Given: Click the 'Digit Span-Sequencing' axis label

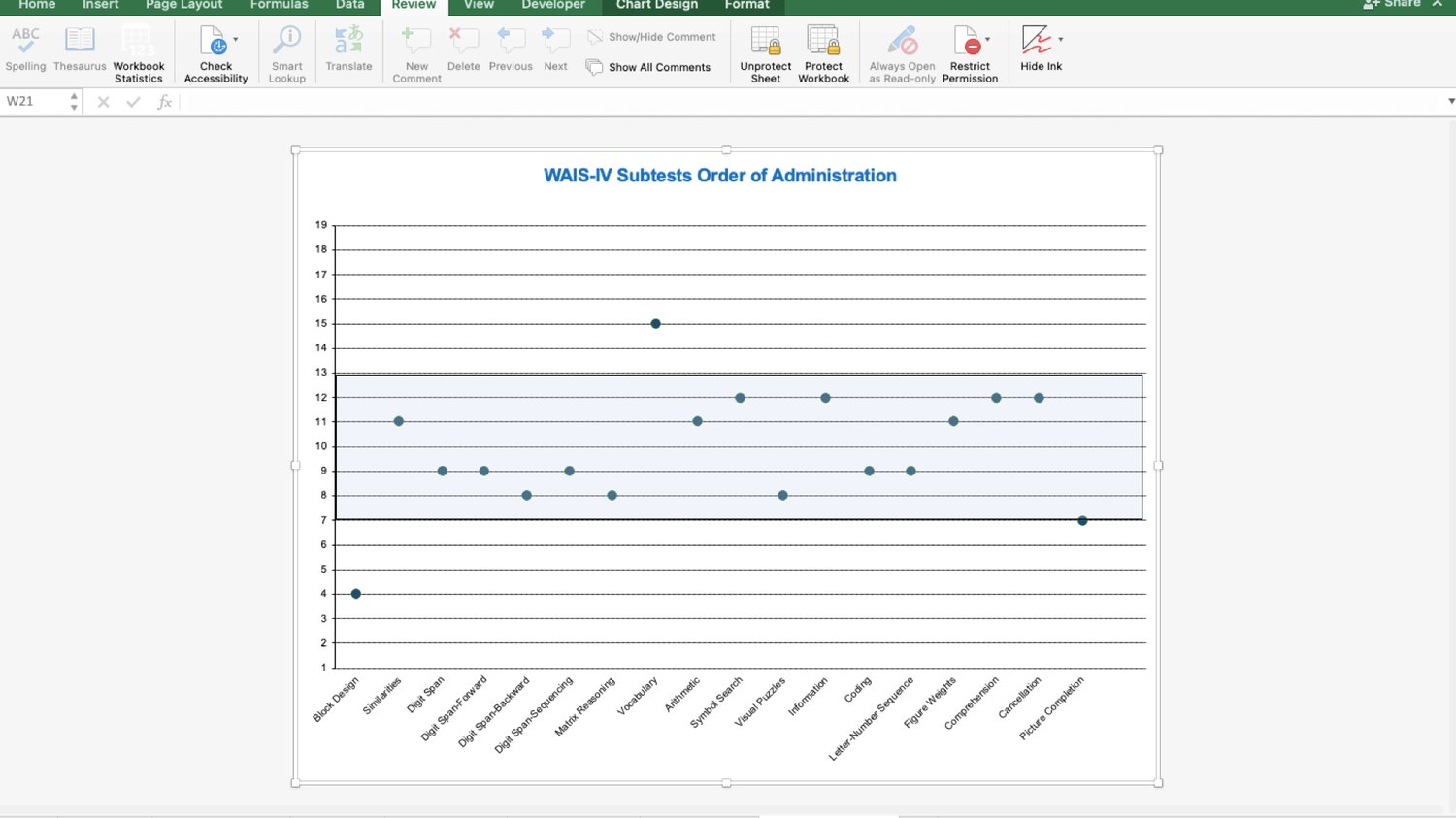Looking at the screenshot, I should click(534, 714).
